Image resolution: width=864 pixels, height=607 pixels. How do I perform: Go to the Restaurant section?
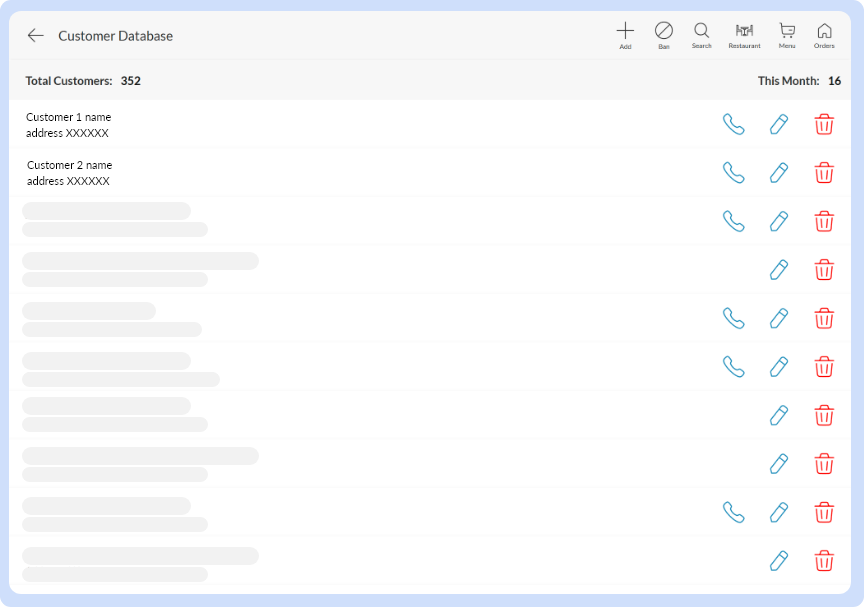click(744, 31)
